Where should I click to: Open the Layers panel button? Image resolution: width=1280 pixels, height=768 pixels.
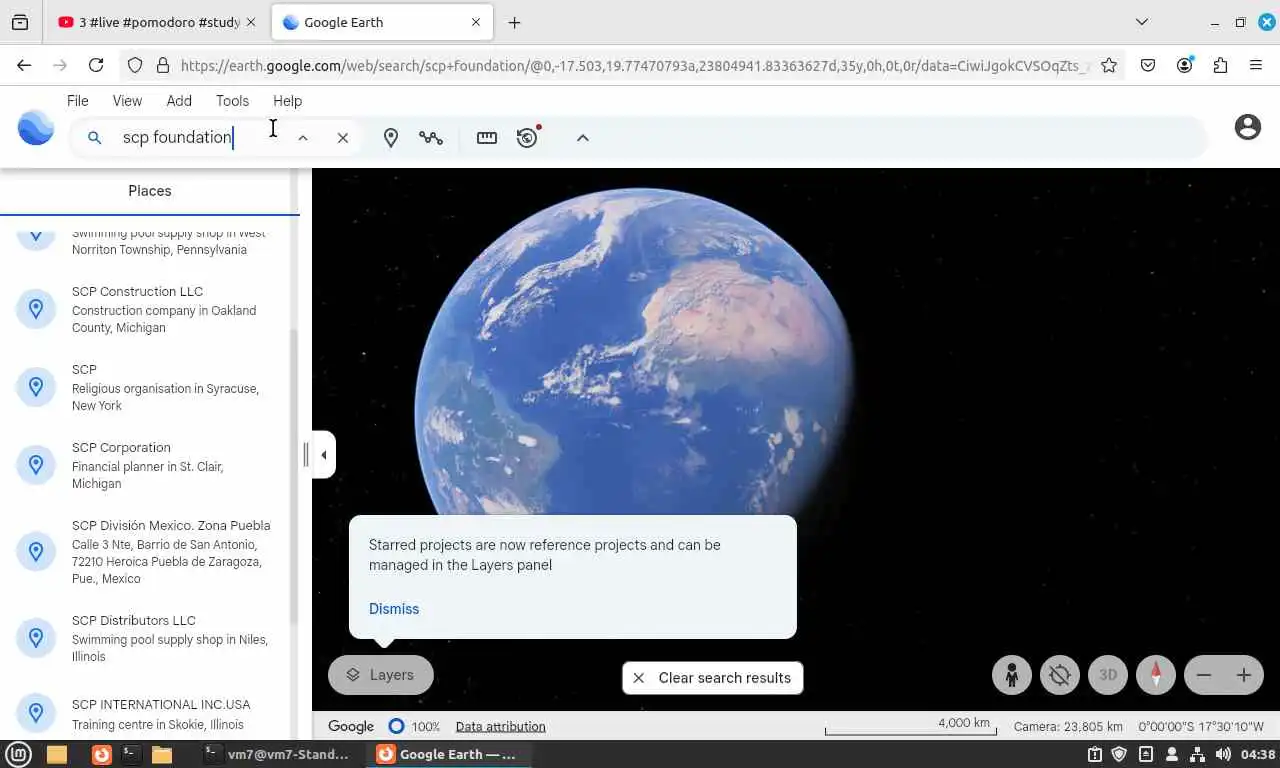pyautogui.click(x=381, y=675)
